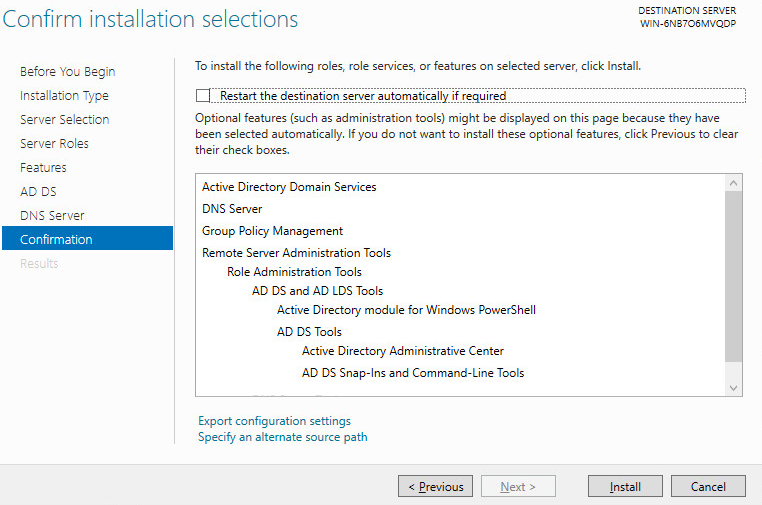
Task: Click Active Directory Administrative Center item
Action: 402,351
